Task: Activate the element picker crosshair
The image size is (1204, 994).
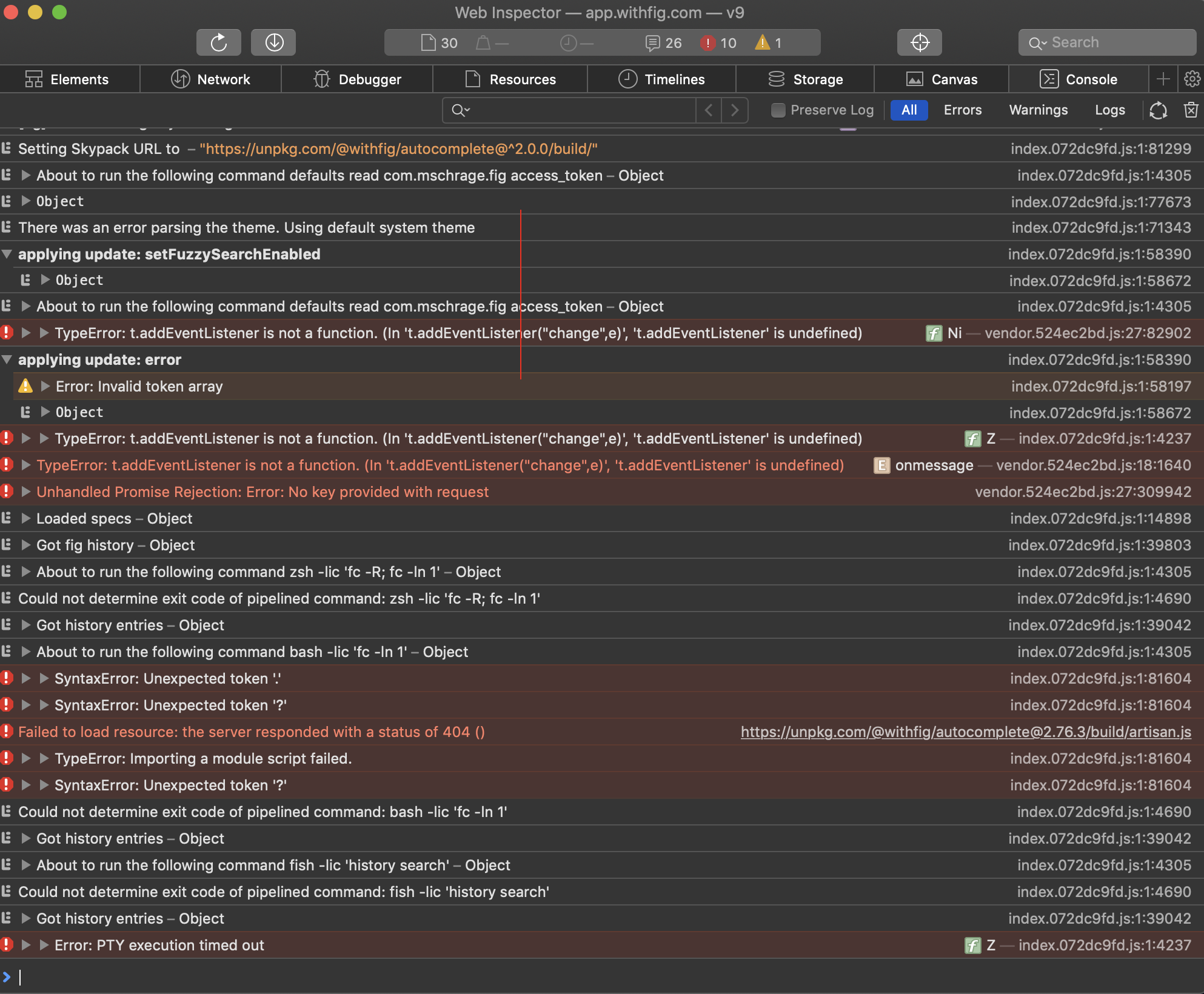Action: point(919,42)
